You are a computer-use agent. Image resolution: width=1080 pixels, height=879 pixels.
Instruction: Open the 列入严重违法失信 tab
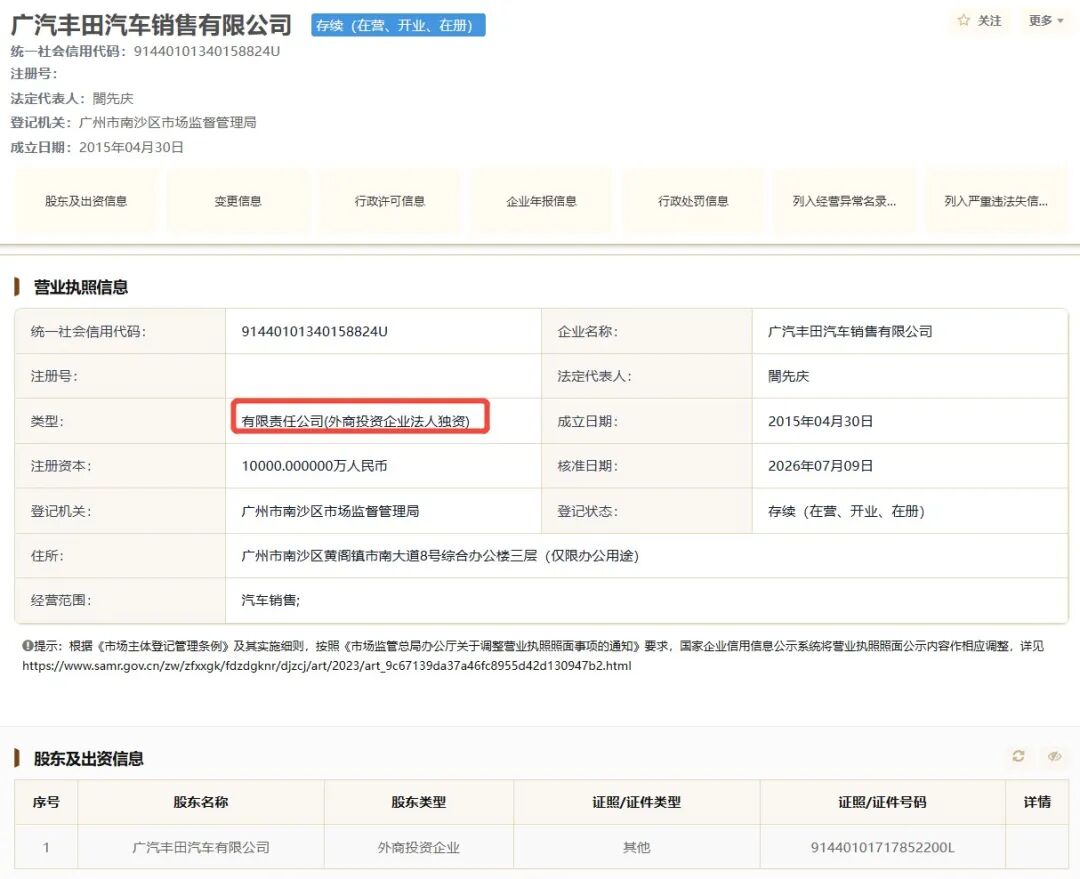coord(996,201)
